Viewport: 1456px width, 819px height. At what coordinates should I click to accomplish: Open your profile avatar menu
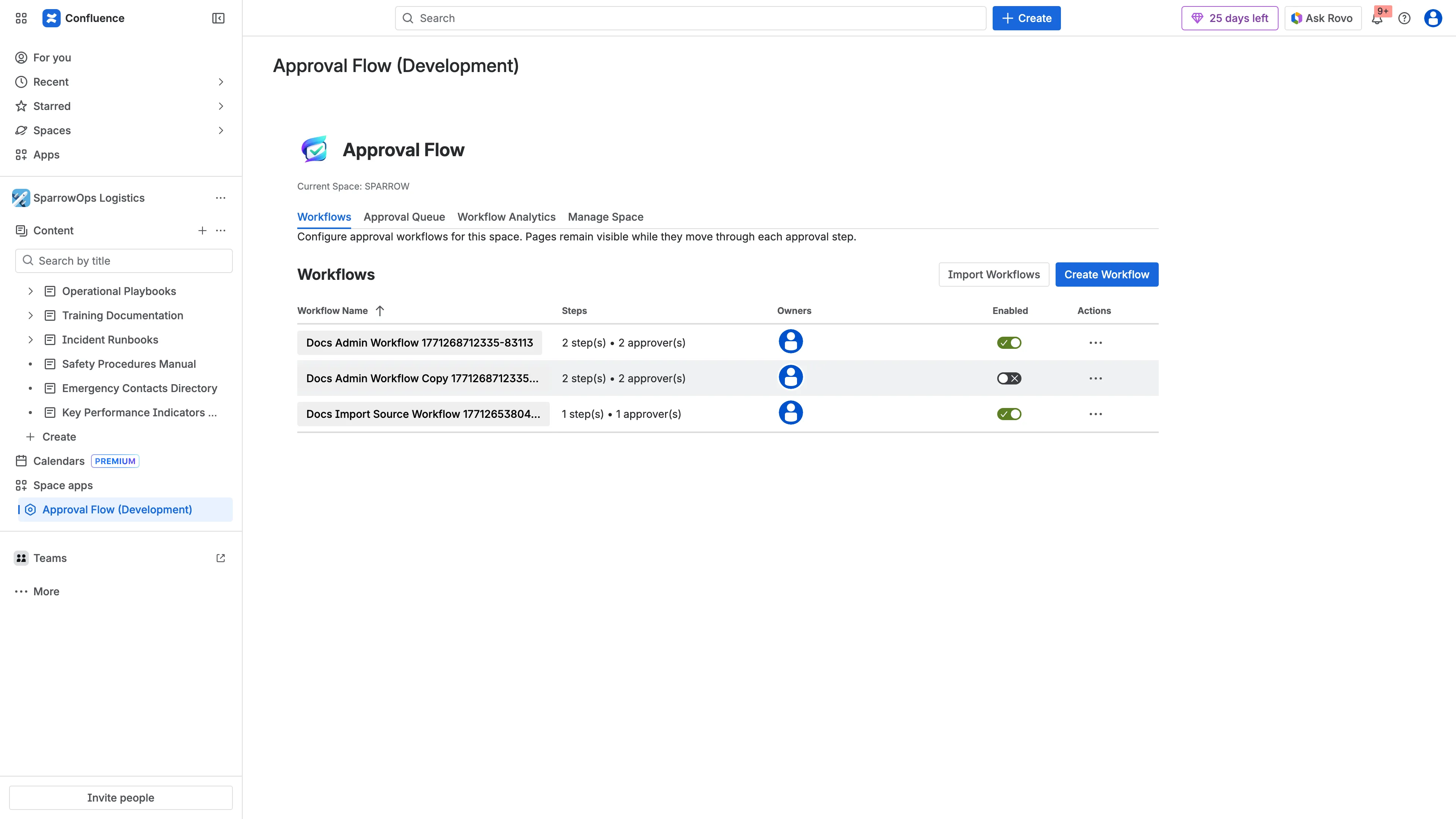[1432, 18]
